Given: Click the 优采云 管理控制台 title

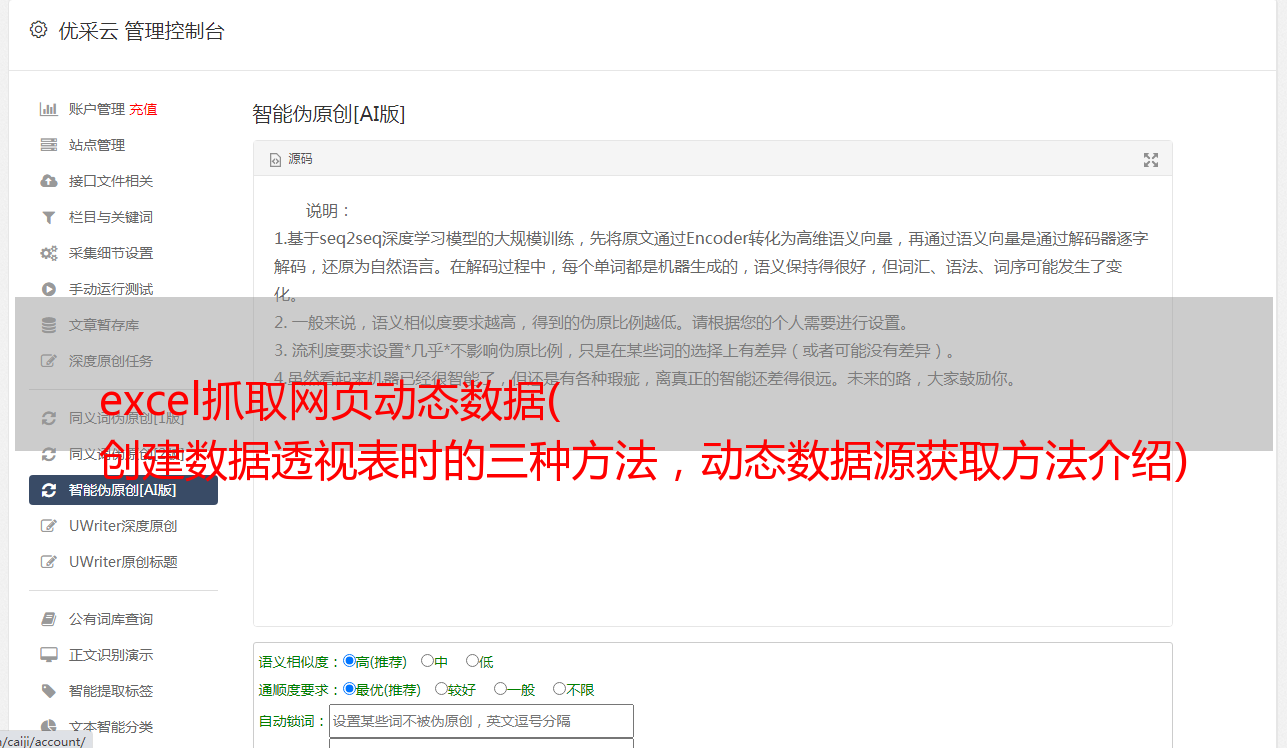Looking at the screenshot, I should (x=141, y=31).
